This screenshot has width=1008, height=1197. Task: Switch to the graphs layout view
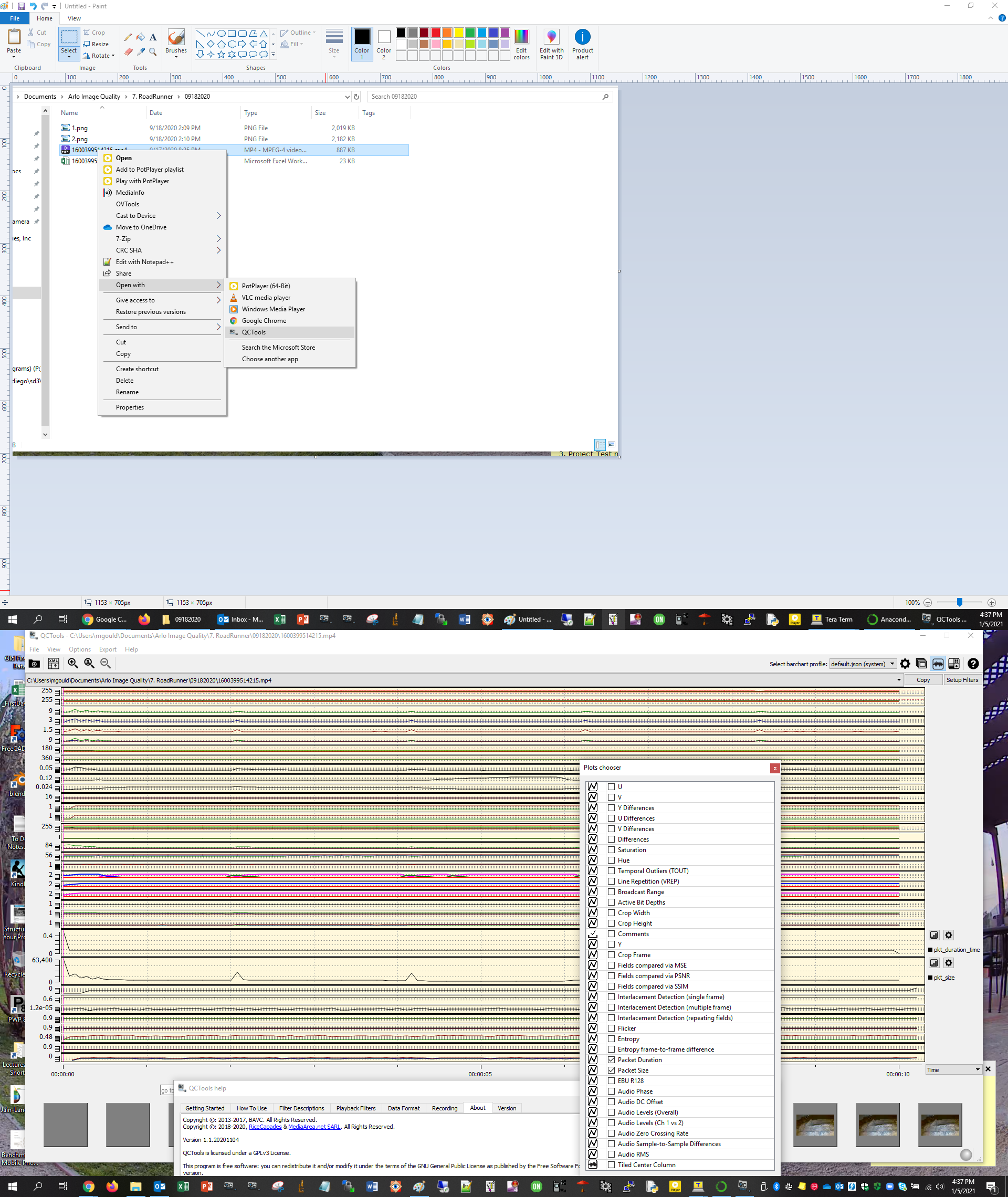tap(938, 664)
